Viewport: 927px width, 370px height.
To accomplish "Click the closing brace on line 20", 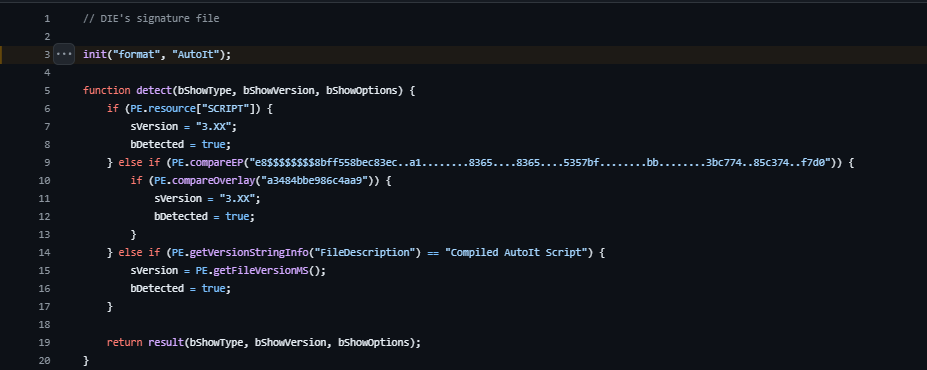I will tap(86, 361).
